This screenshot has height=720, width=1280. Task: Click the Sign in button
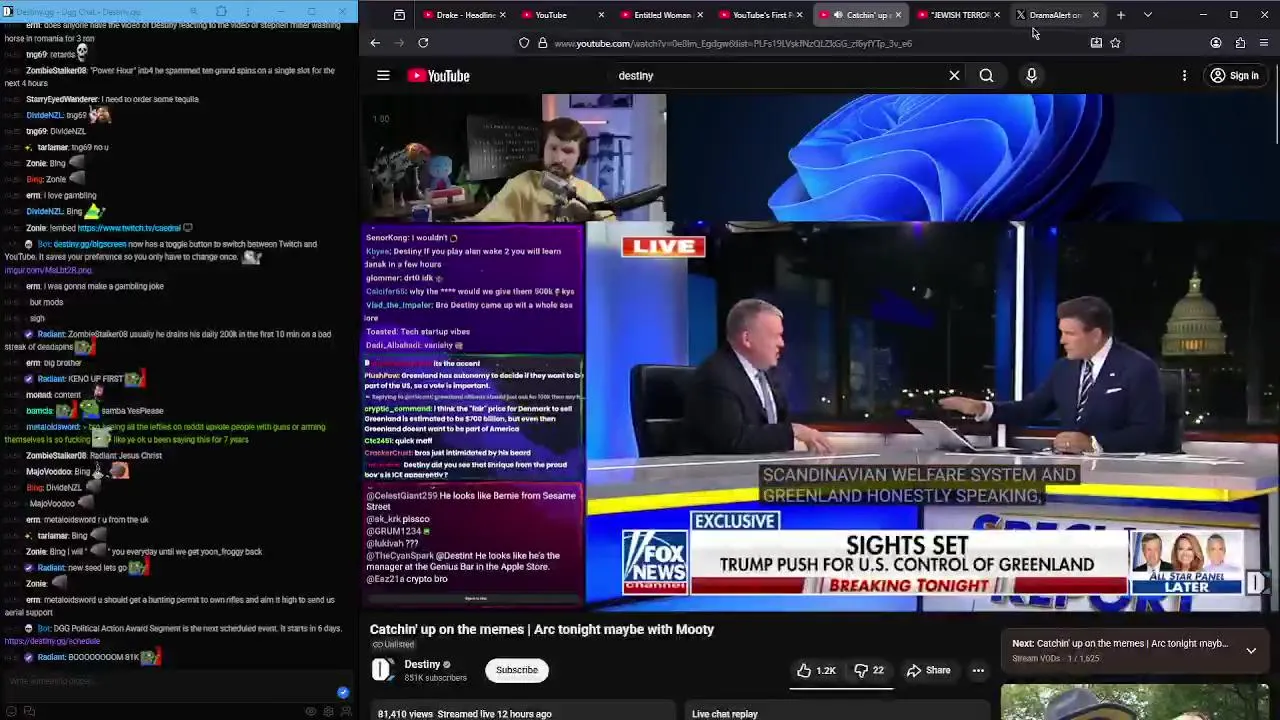point(1234,75)
